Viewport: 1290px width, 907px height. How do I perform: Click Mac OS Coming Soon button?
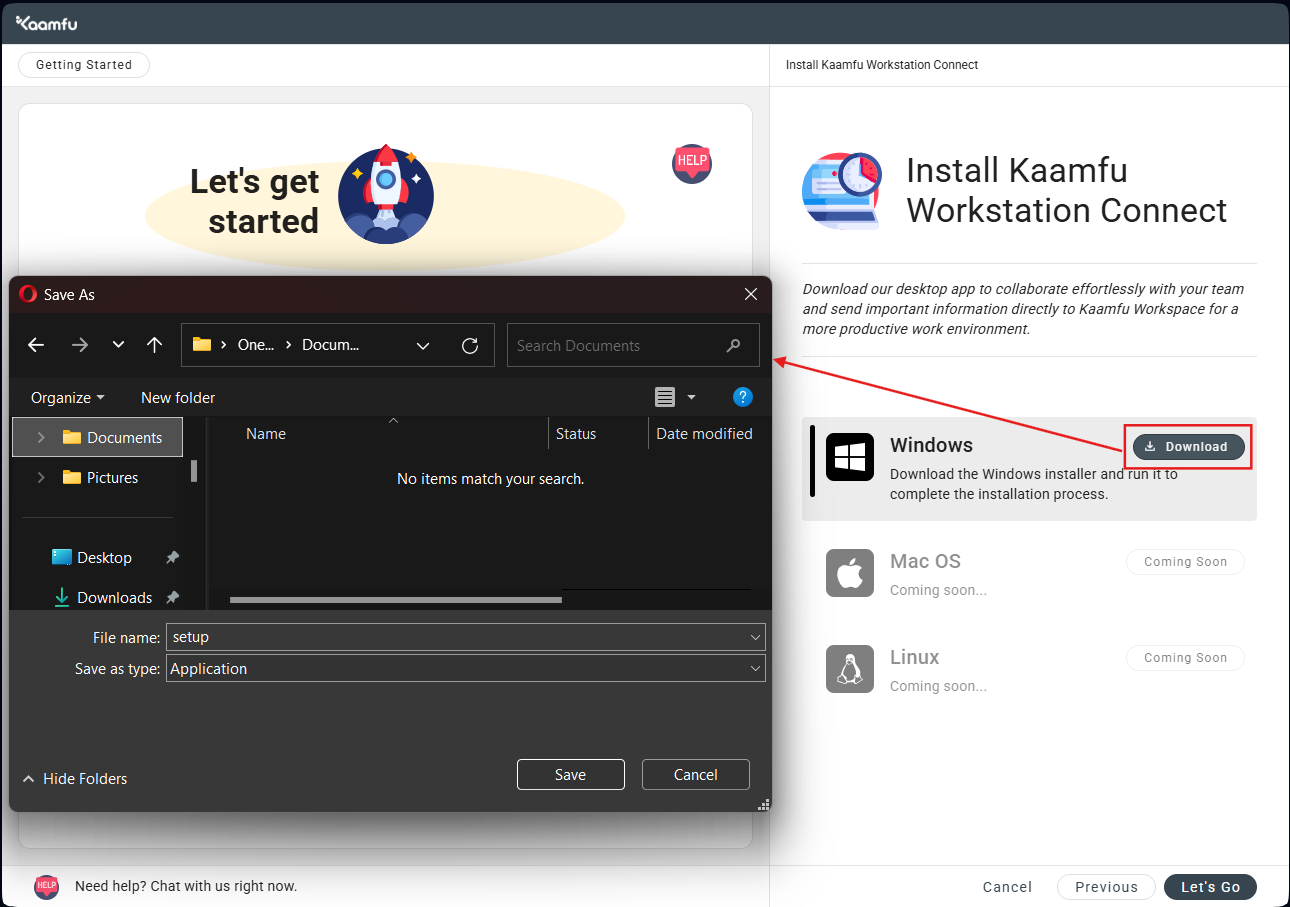(1185, 562)
